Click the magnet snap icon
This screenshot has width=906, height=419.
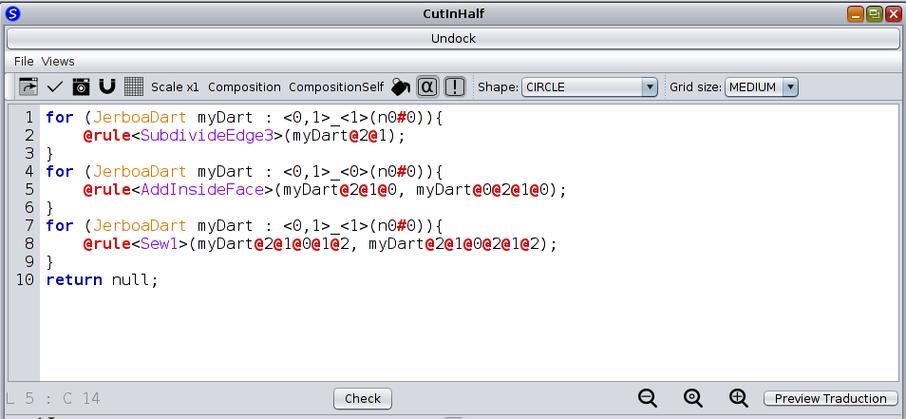click(107, 87)
